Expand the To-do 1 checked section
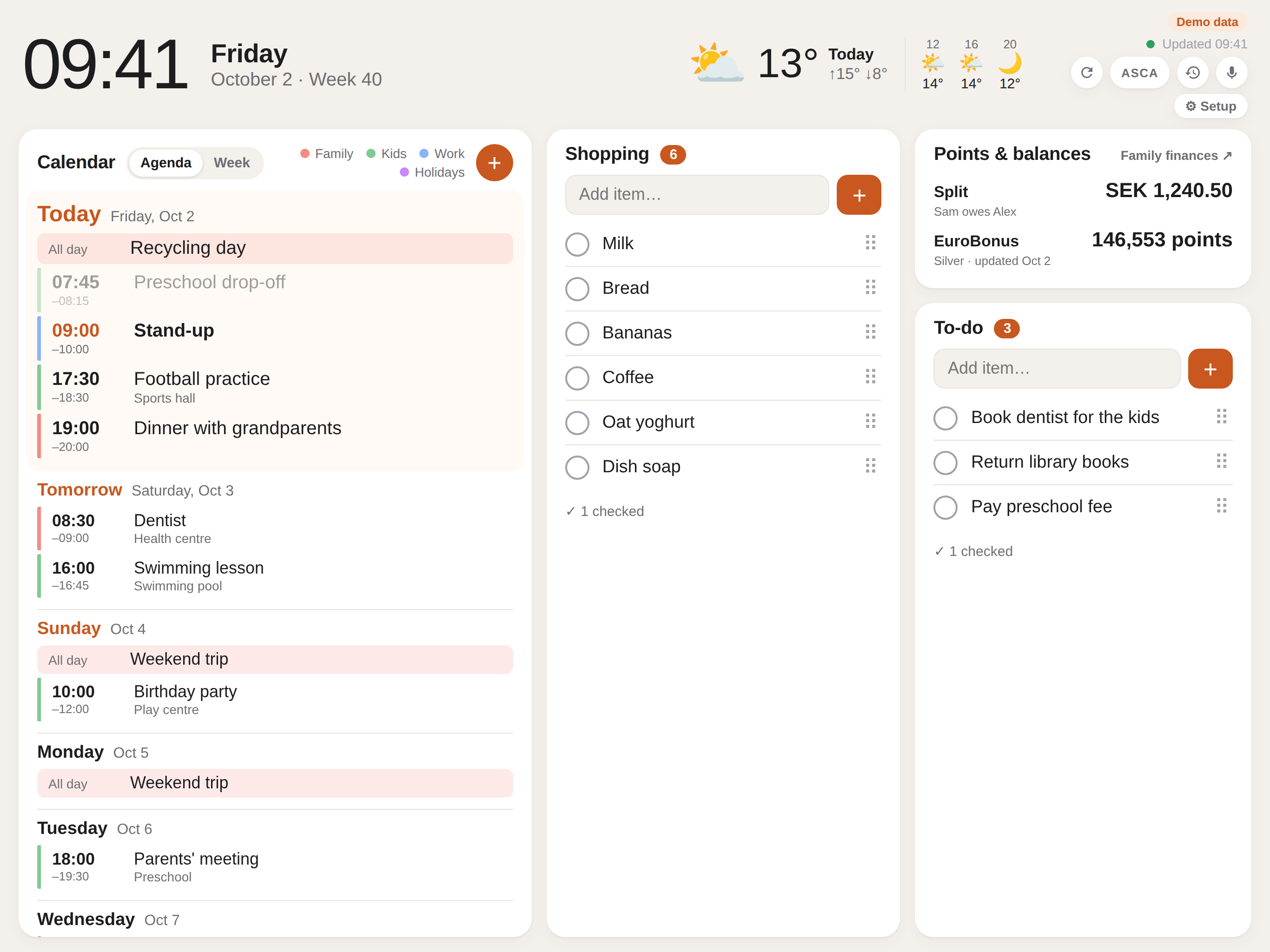The image size is (1270, 952). (x=973, y=551)
